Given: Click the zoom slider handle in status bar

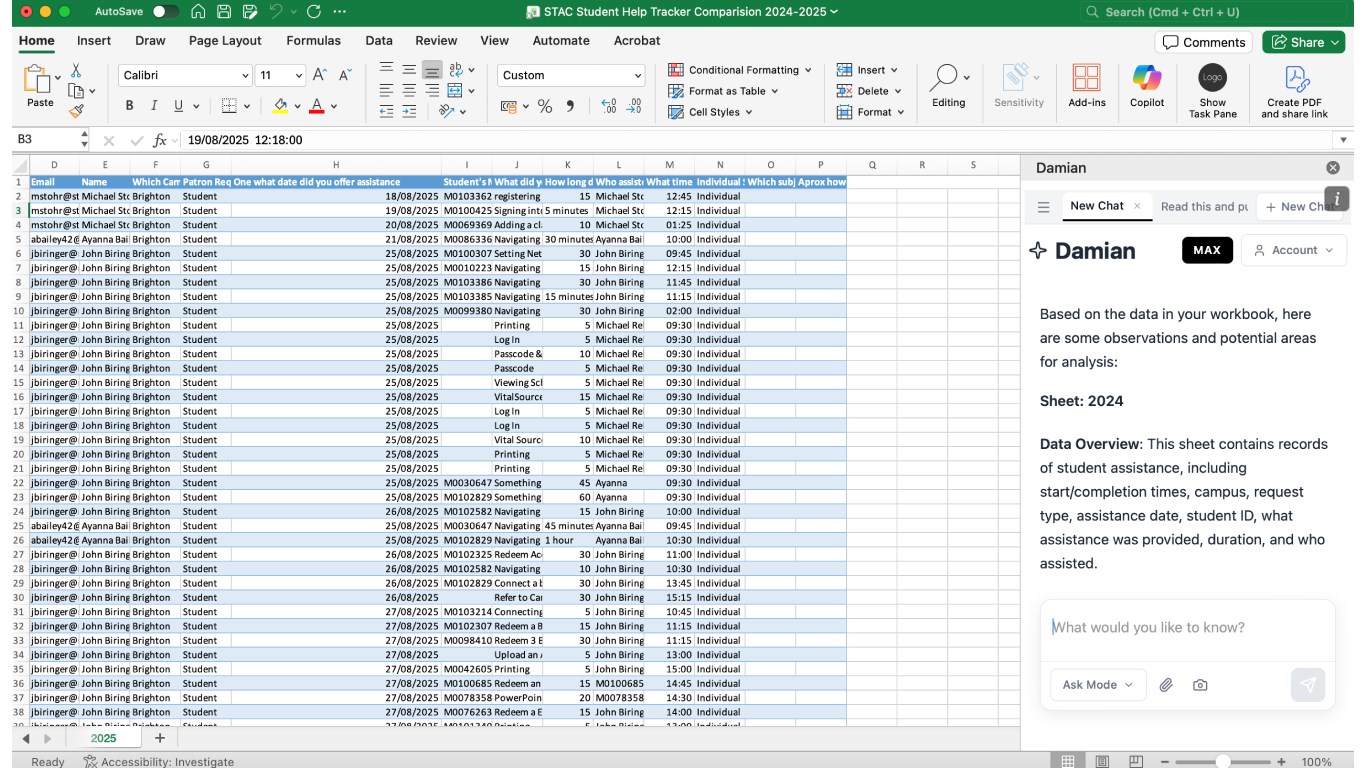Looking at the screenshot, I should tap(1222, 762).
